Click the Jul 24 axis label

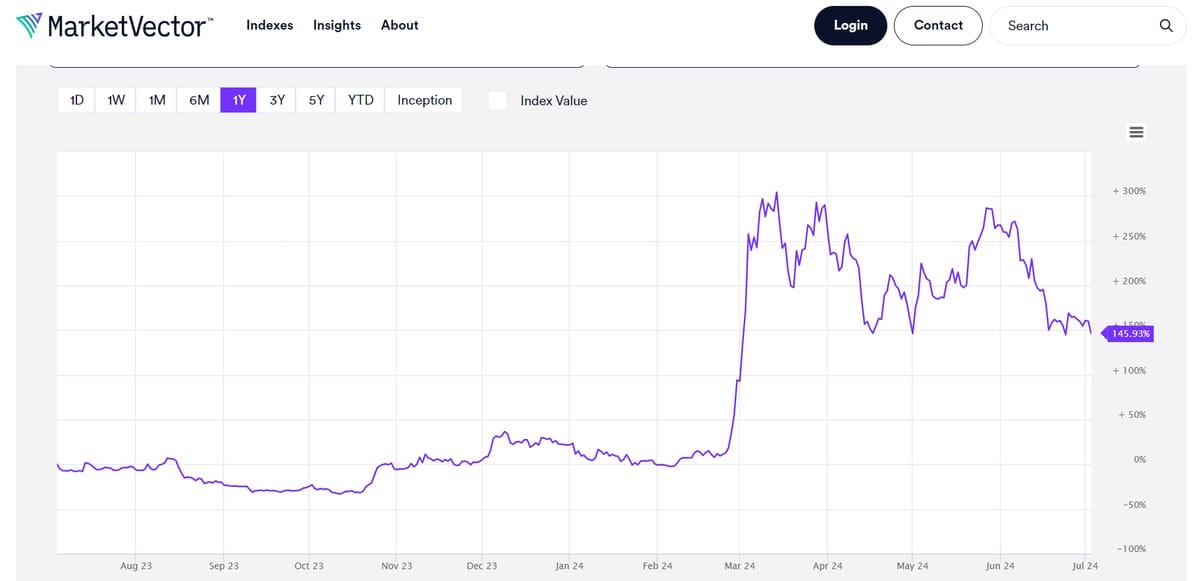(x=1084, y=566)
